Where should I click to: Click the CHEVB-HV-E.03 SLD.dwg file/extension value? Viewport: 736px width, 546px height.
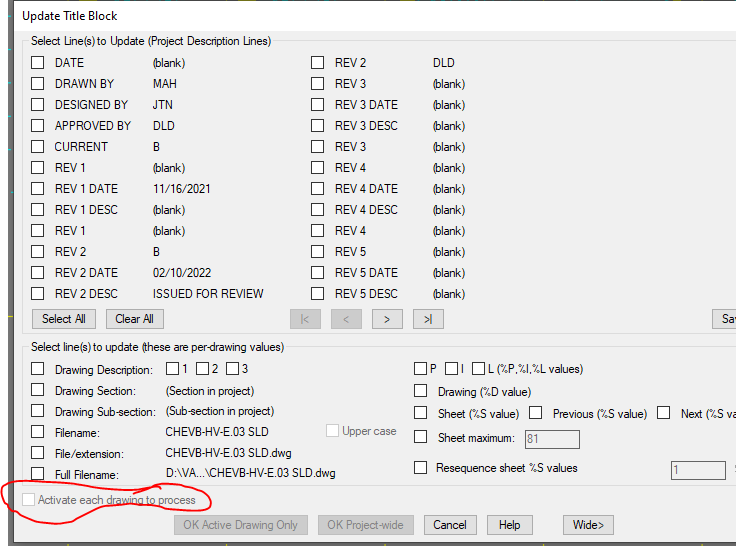click(x=228, y=453)
